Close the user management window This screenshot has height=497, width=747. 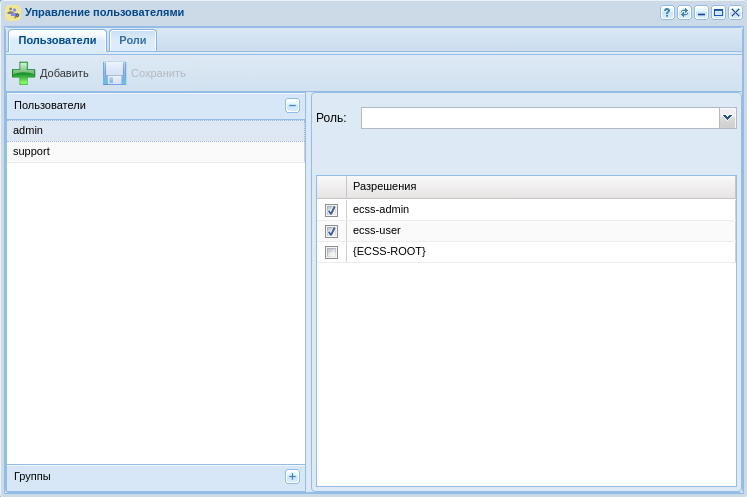tap(735, 13)
